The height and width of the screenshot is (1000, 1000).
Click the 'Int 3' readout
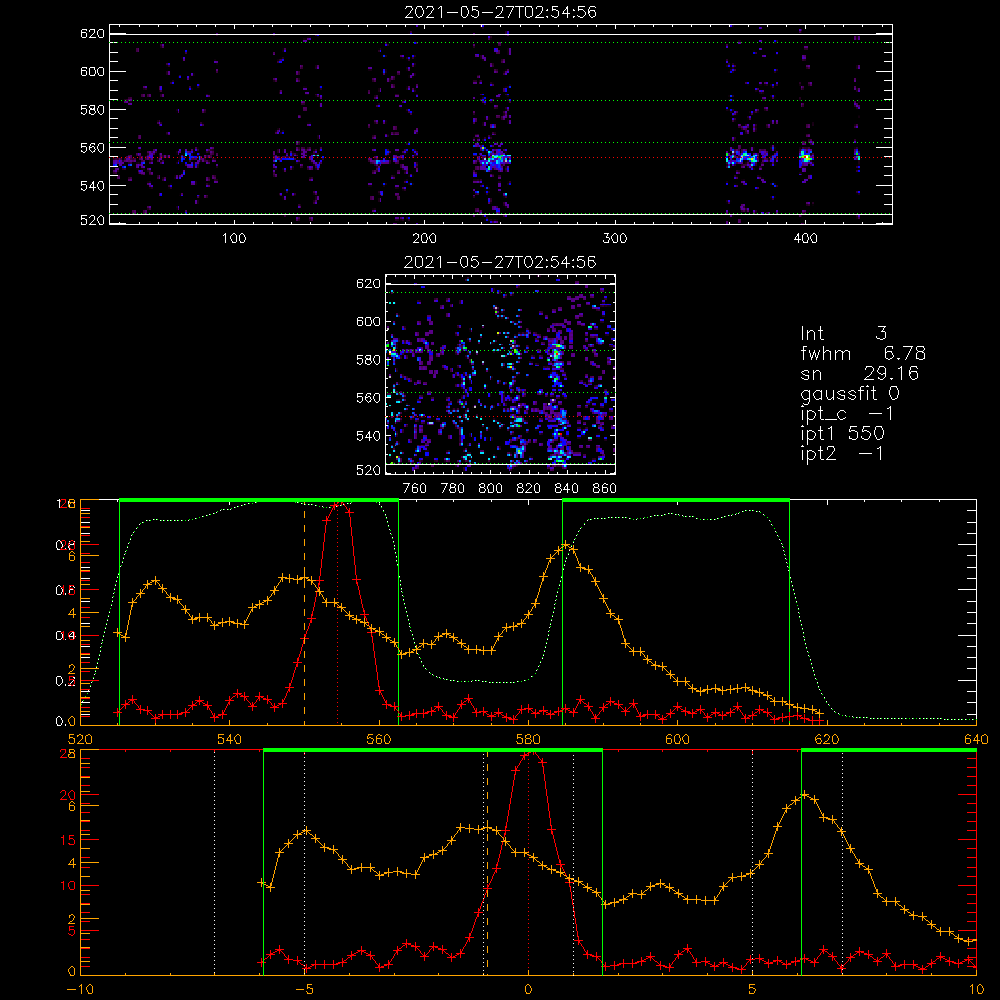point(843,333)
